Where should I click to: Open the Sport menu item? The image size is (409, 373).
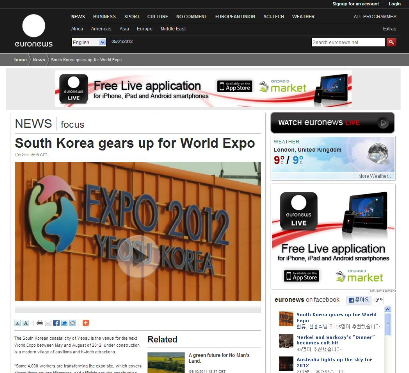click(x=132, y=16)
